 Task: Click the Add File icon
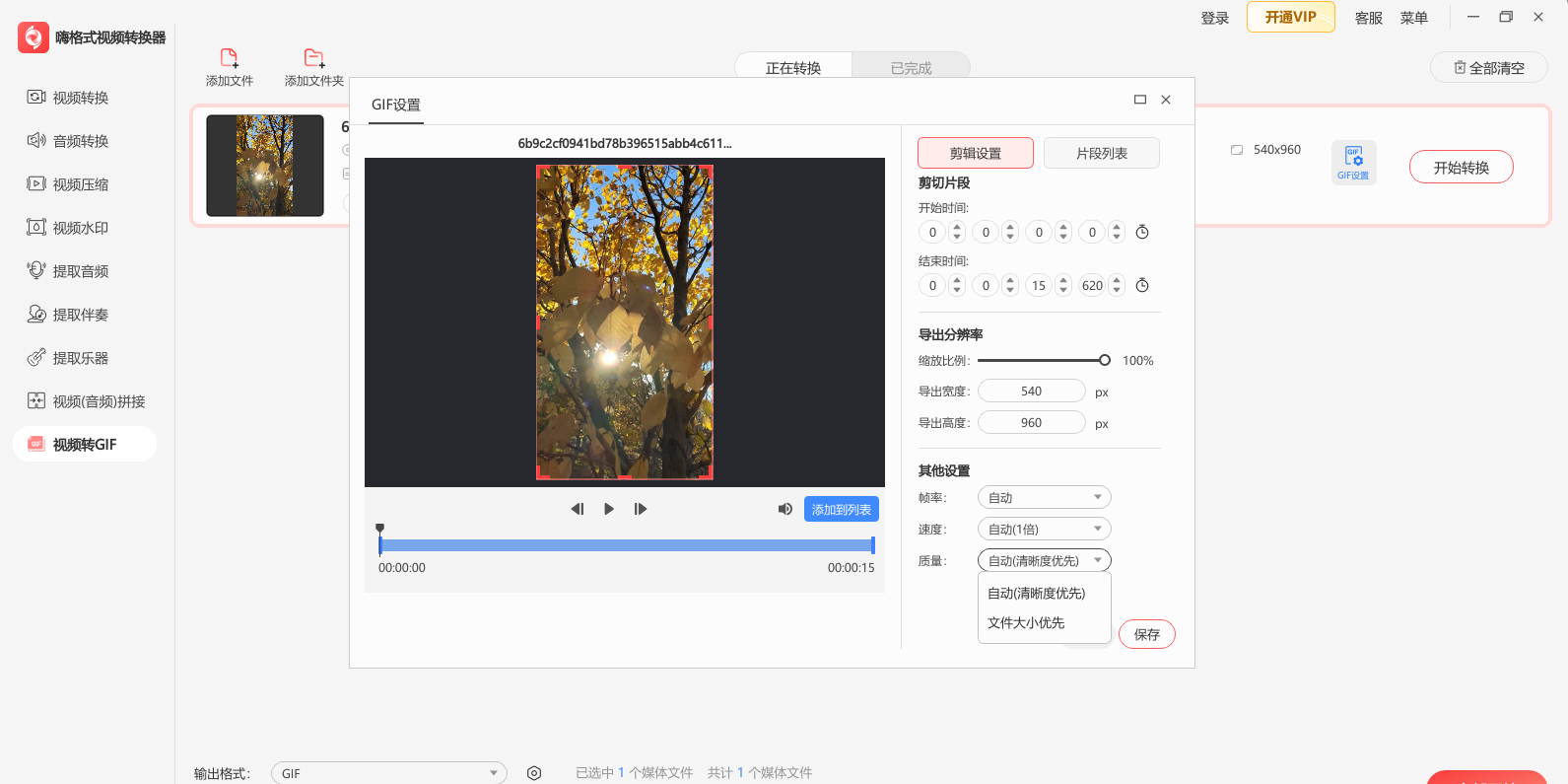(229, 58)
